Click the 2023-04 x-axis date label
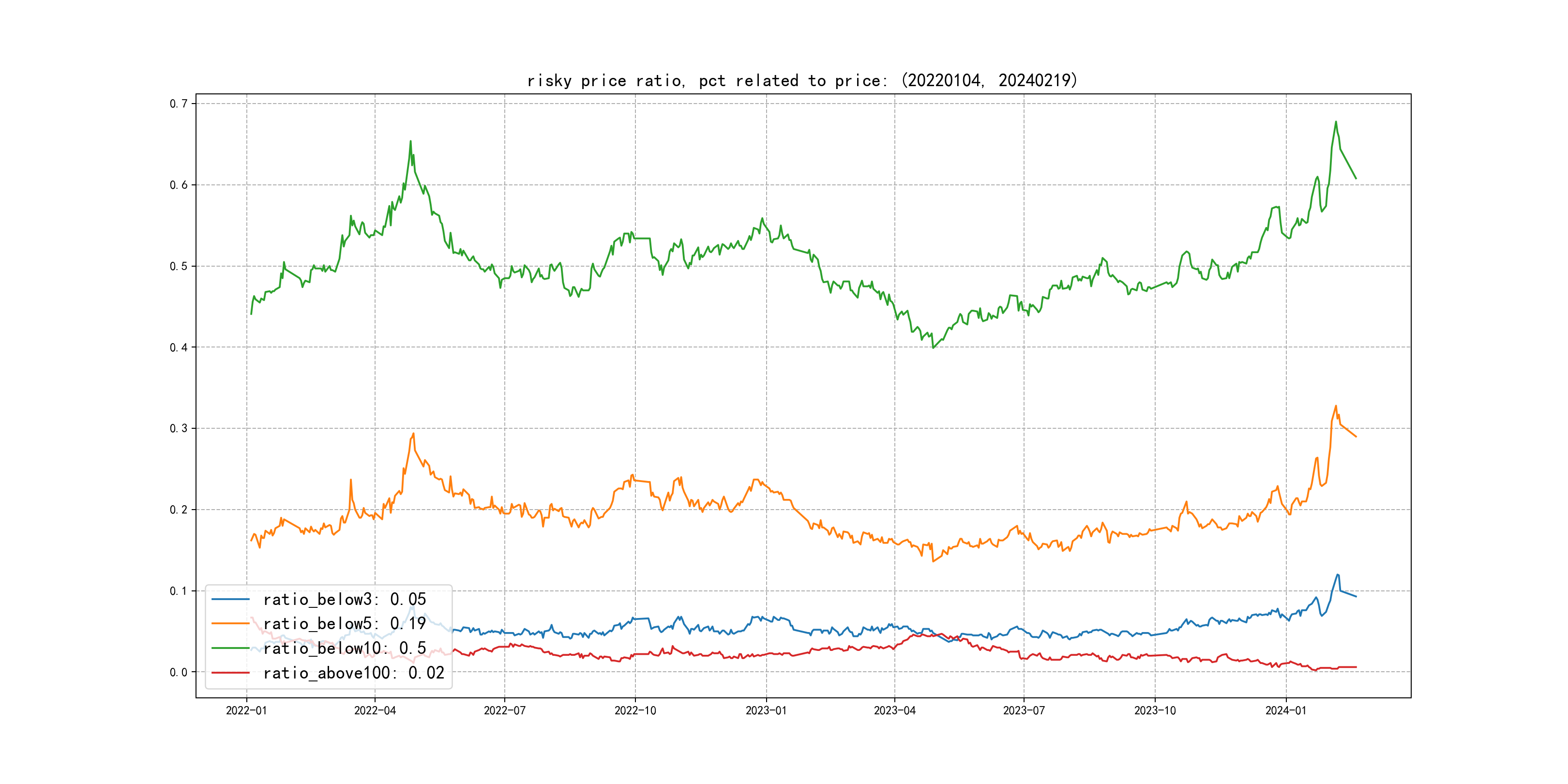Image resolution: width=1568 pixels, height=784 pixels. pos(894,711)
